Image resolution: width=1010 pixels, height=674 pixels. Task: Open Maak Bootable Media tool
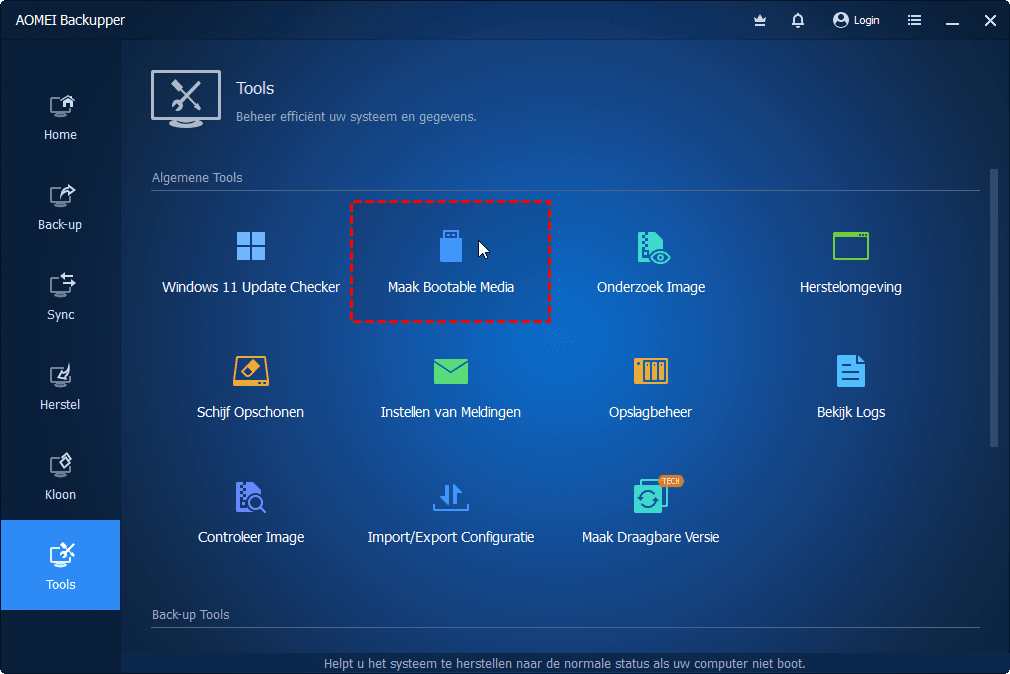(450, 262)
